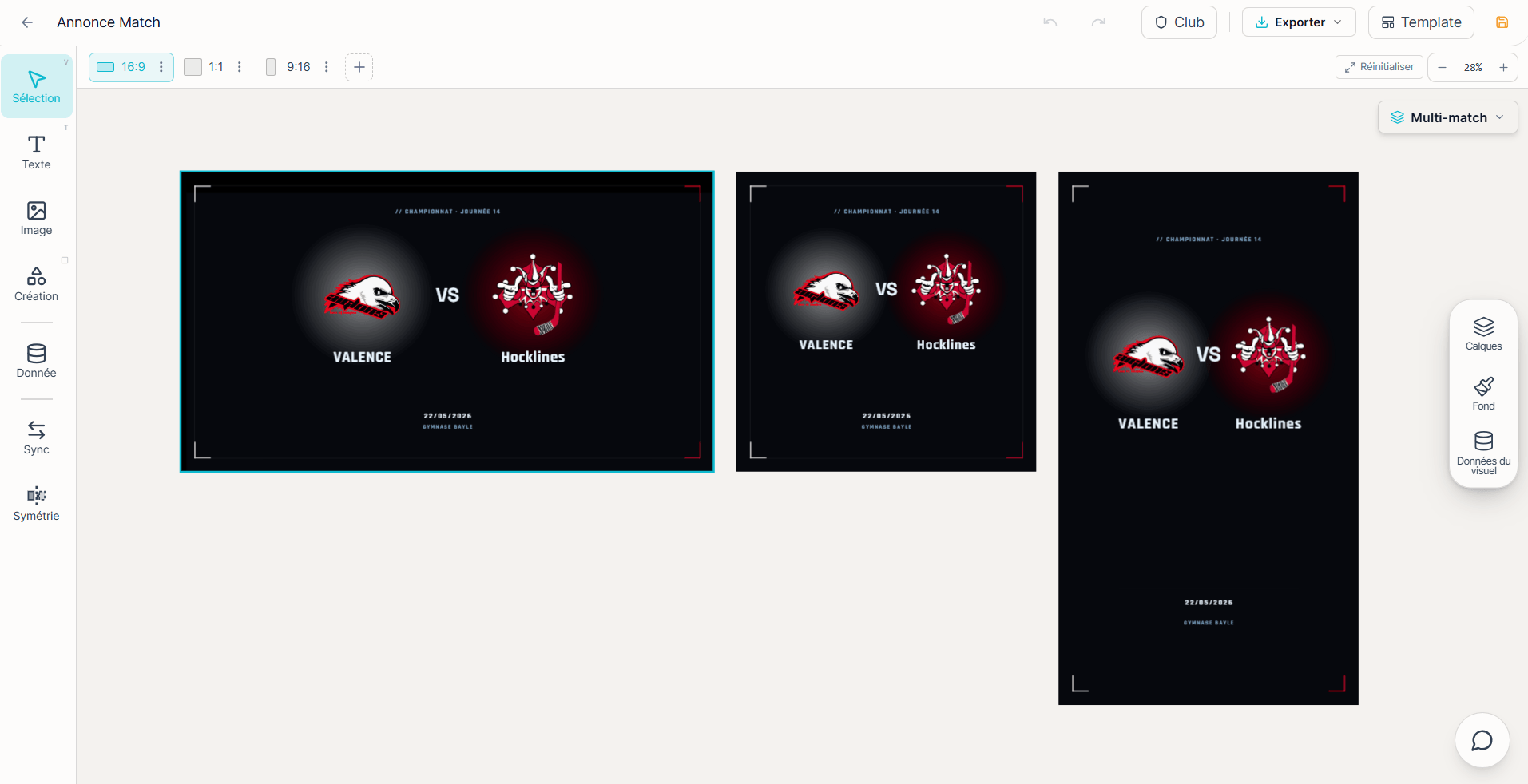Select the 22/05/2026 date in the 9:16 canvas
Screen dimensions: 1528x784
coord(1209,603)
